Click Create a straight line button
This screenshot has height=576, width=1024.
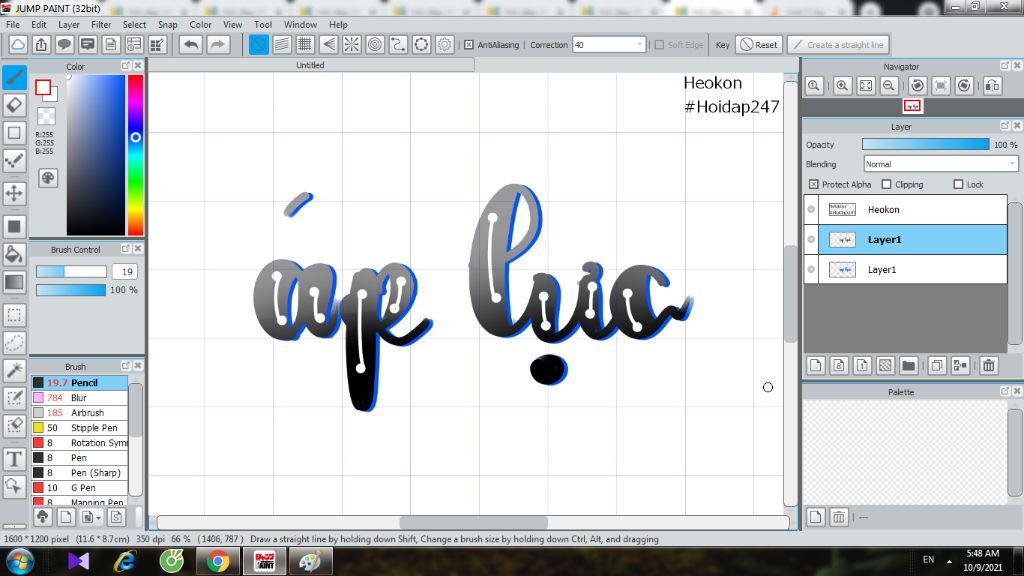(839, 44)
